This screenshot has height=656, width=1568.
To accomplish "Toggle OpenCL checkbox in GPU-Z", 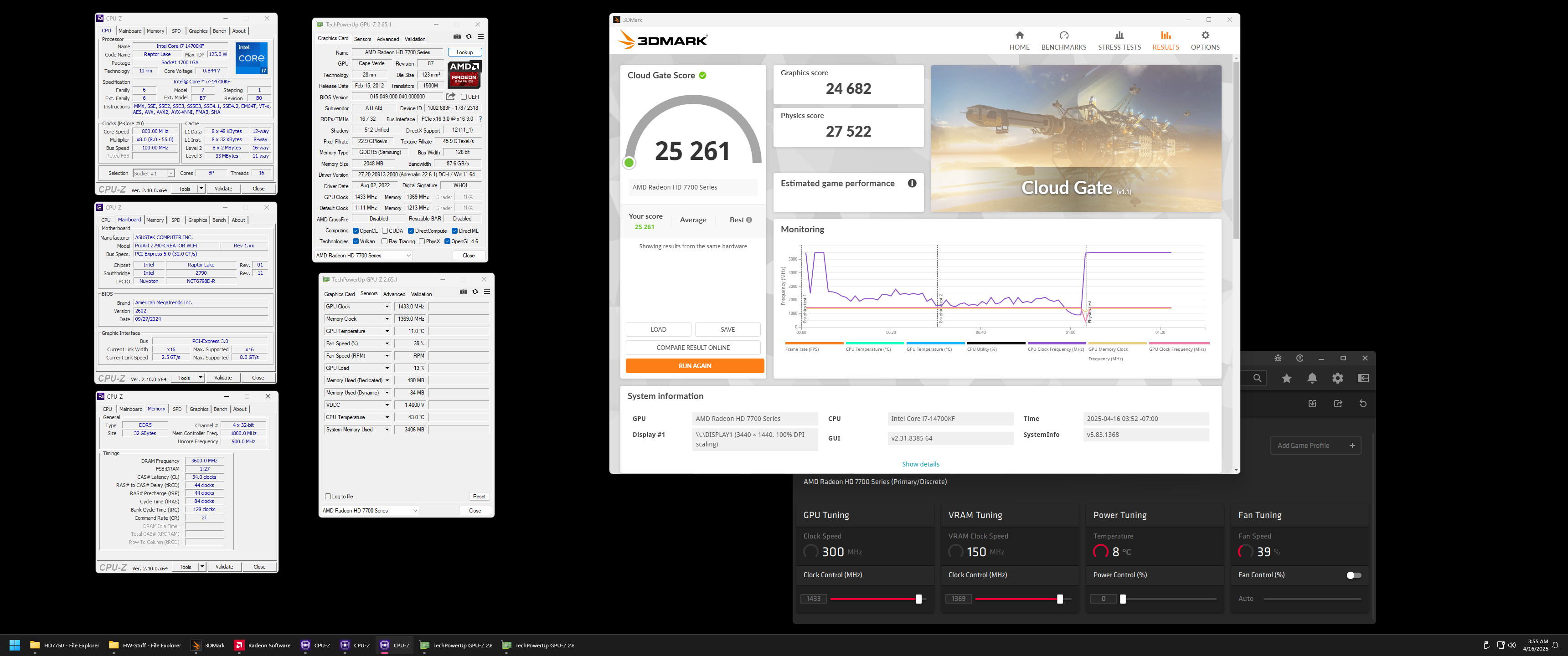I will click(x=356, y=231).
